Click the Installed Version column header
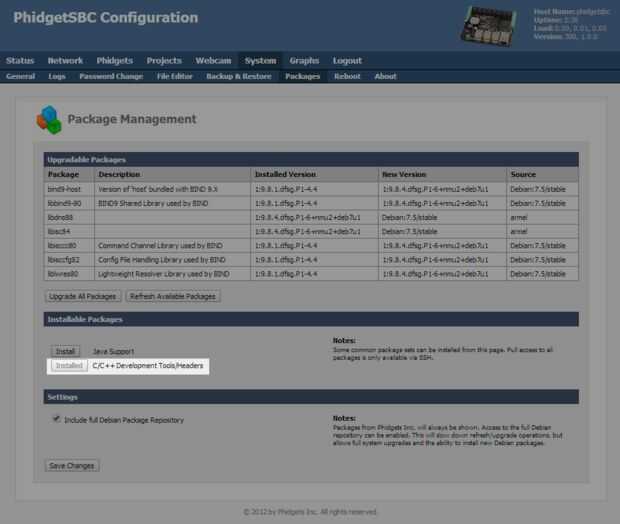The image size is (620, 524). (x=314, y=174)
